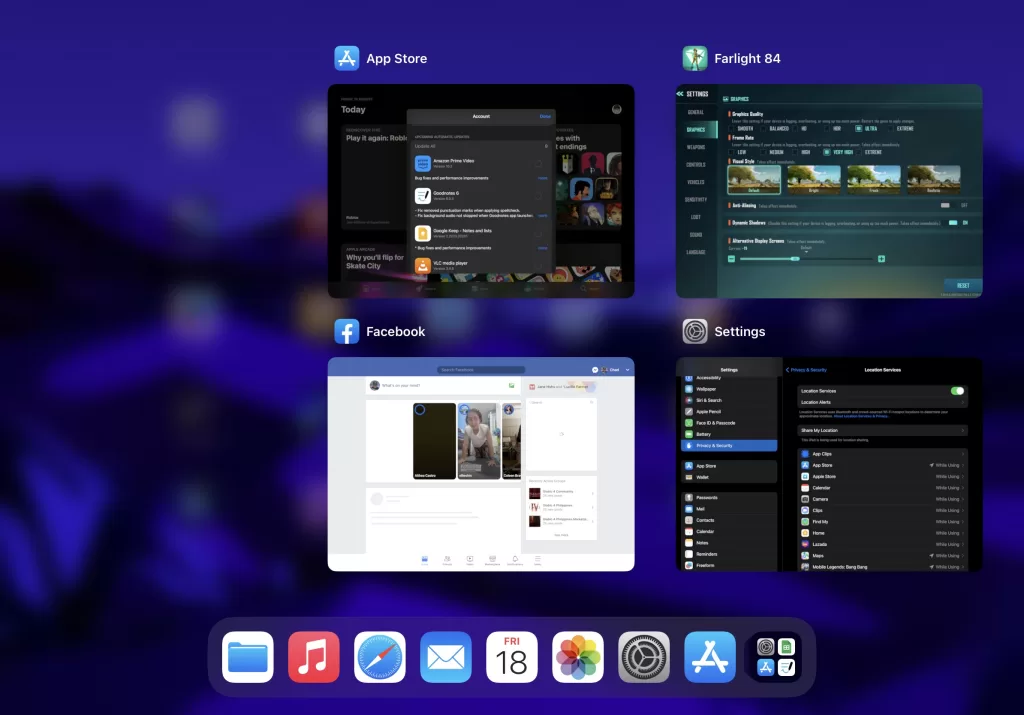Select VERY HIGH frame rate checkbox
This screenshot has width=1024, height=715.
click(x=827, y=152)
